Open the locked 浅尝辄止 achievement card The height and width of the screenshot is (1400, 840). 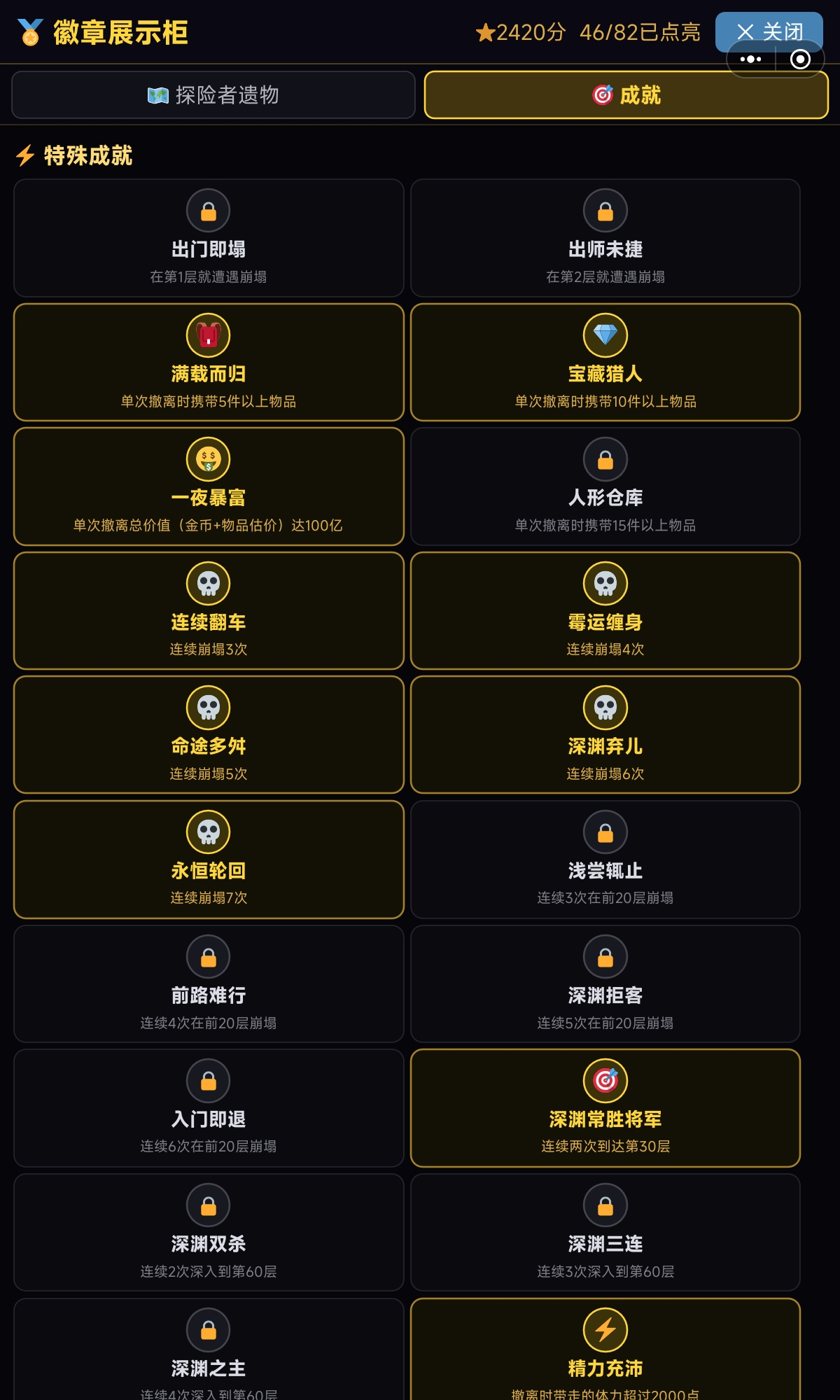click(605, 860)
